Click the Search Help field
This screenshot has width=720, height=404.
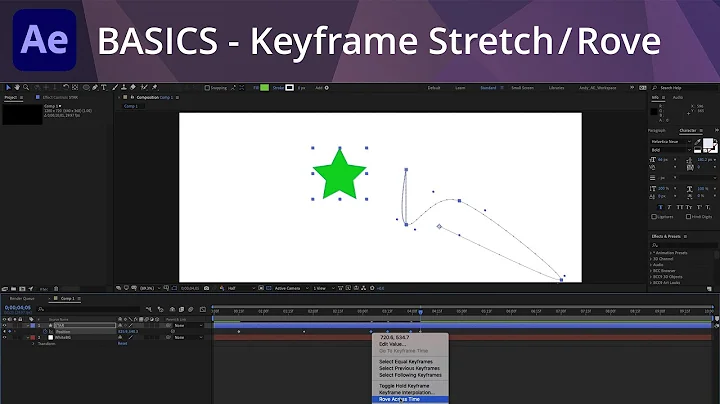(684, 88)
